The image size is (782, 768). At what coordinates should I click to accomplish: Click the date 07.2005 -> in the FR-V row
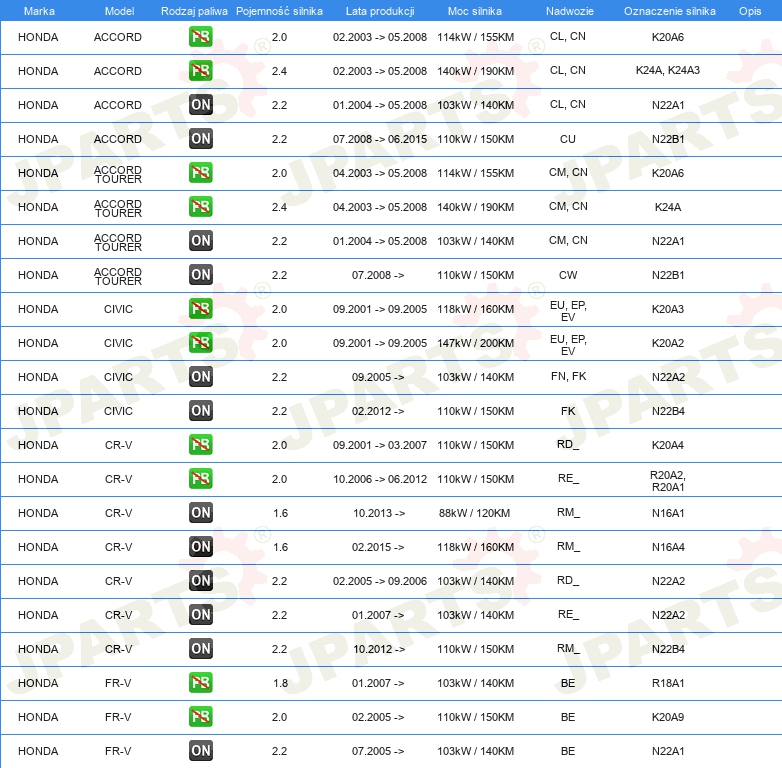point(378,751)
